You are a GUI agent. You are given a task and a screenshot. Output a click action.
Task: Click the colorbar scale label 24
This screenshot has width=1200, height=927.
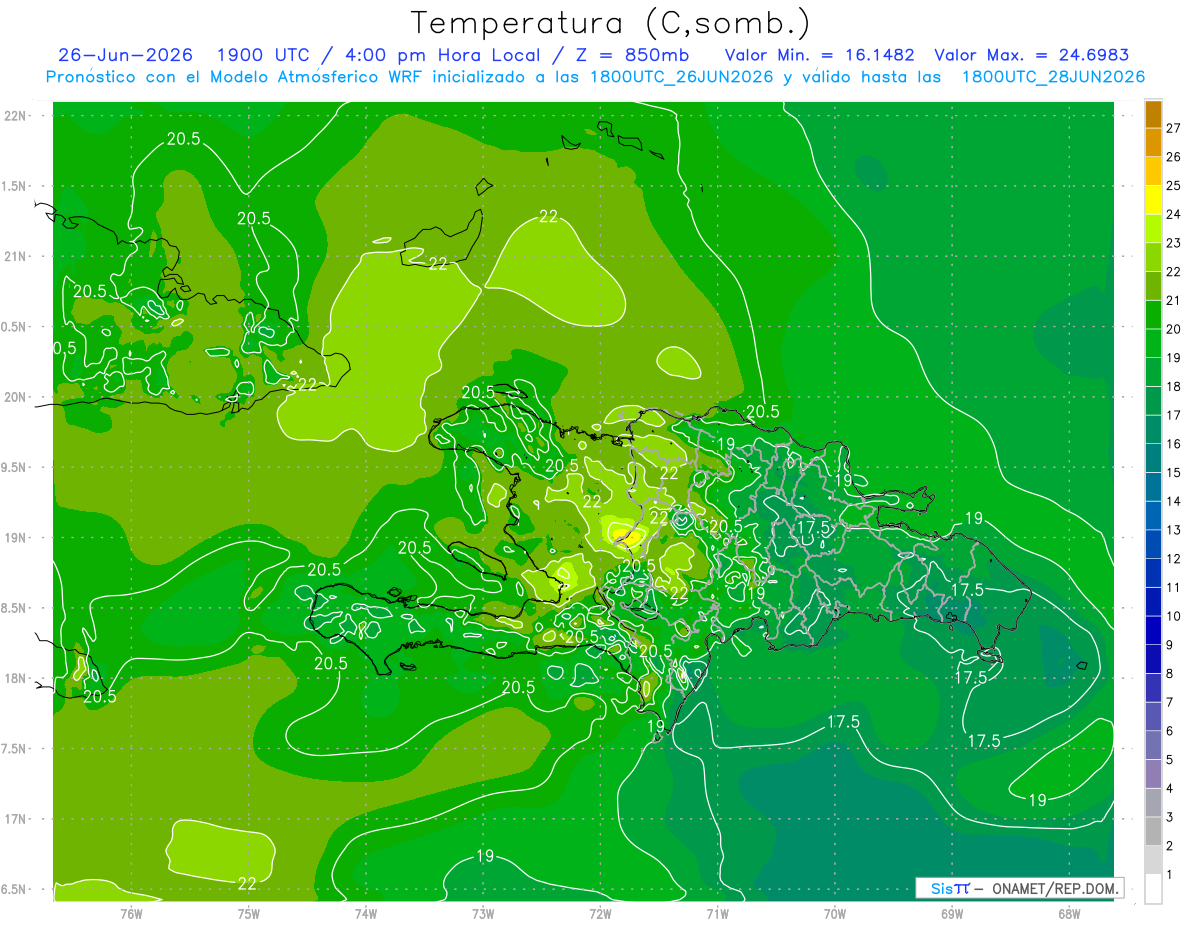click(1173, 214)
